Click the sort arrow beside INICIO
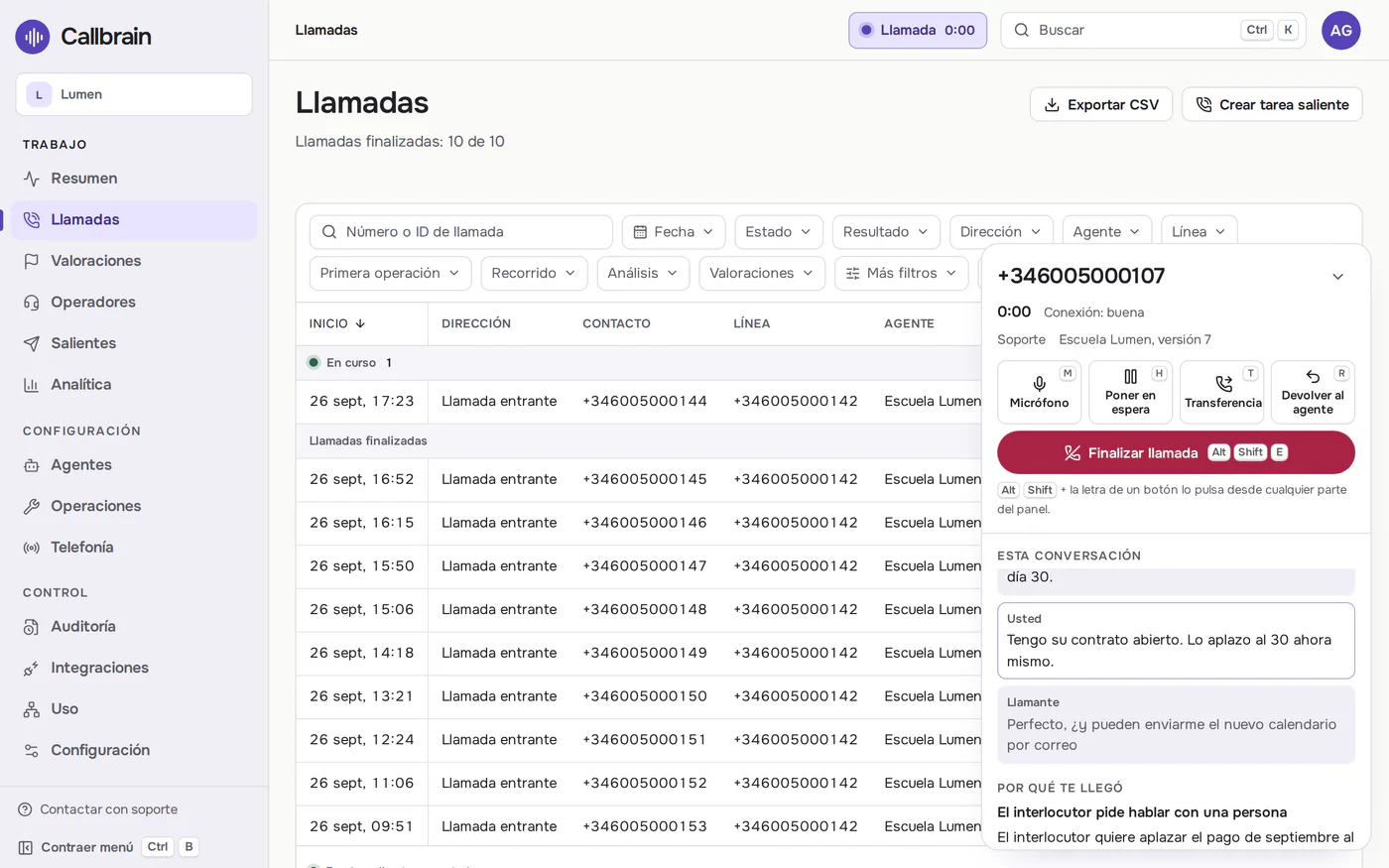 pos(360,324)
